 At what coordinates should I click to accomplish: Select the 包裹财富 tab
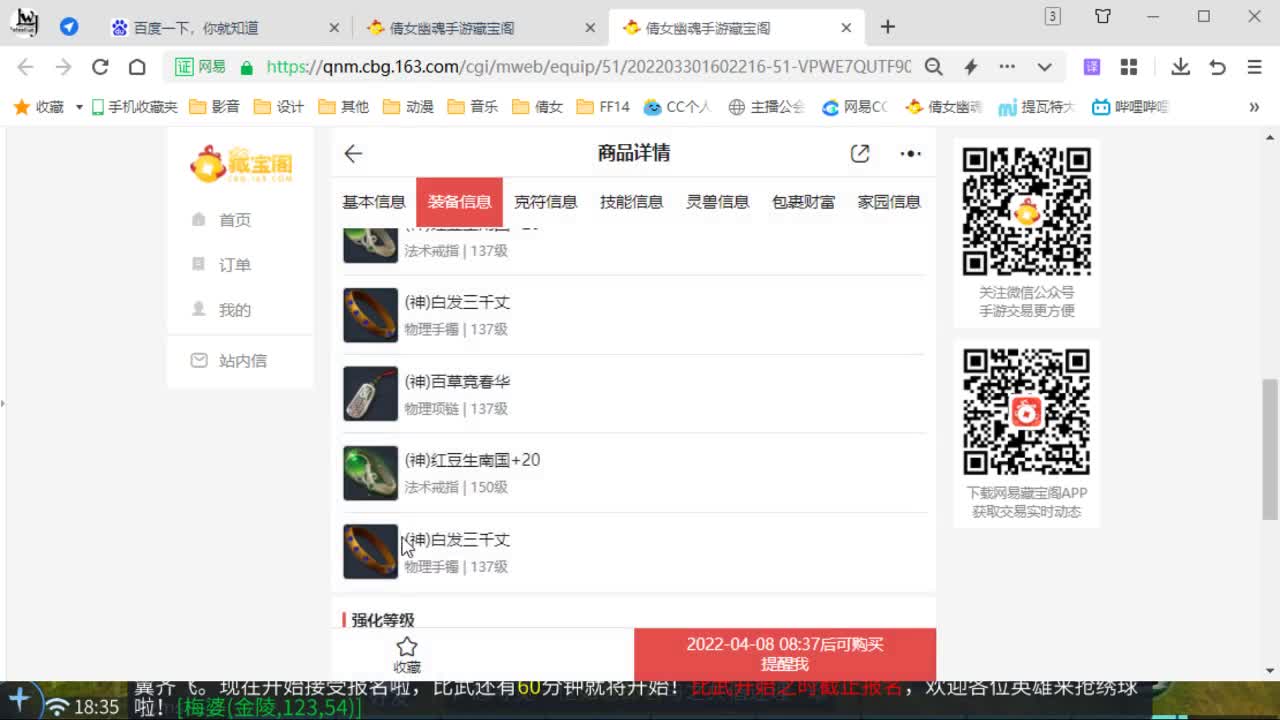[804, 202]
